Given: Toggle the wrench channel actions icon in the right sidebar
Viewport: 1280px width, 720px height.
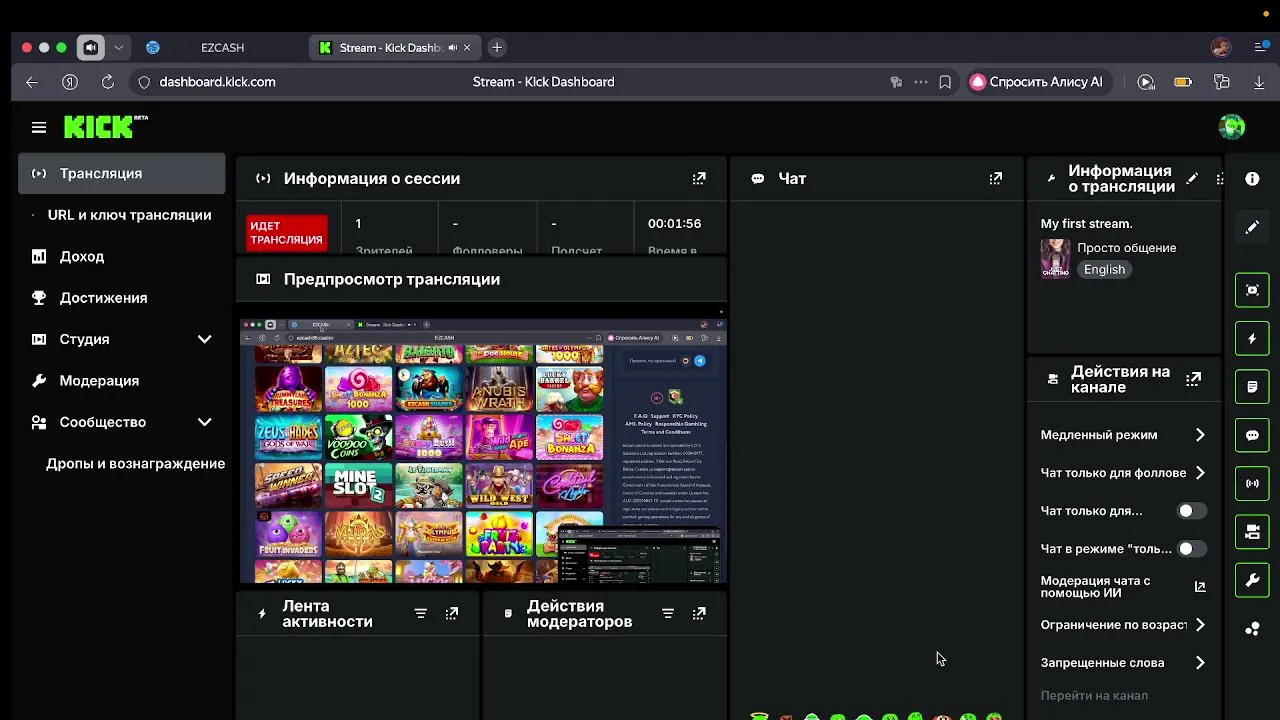Looking at the screenshot, I should pos(1252,581).
